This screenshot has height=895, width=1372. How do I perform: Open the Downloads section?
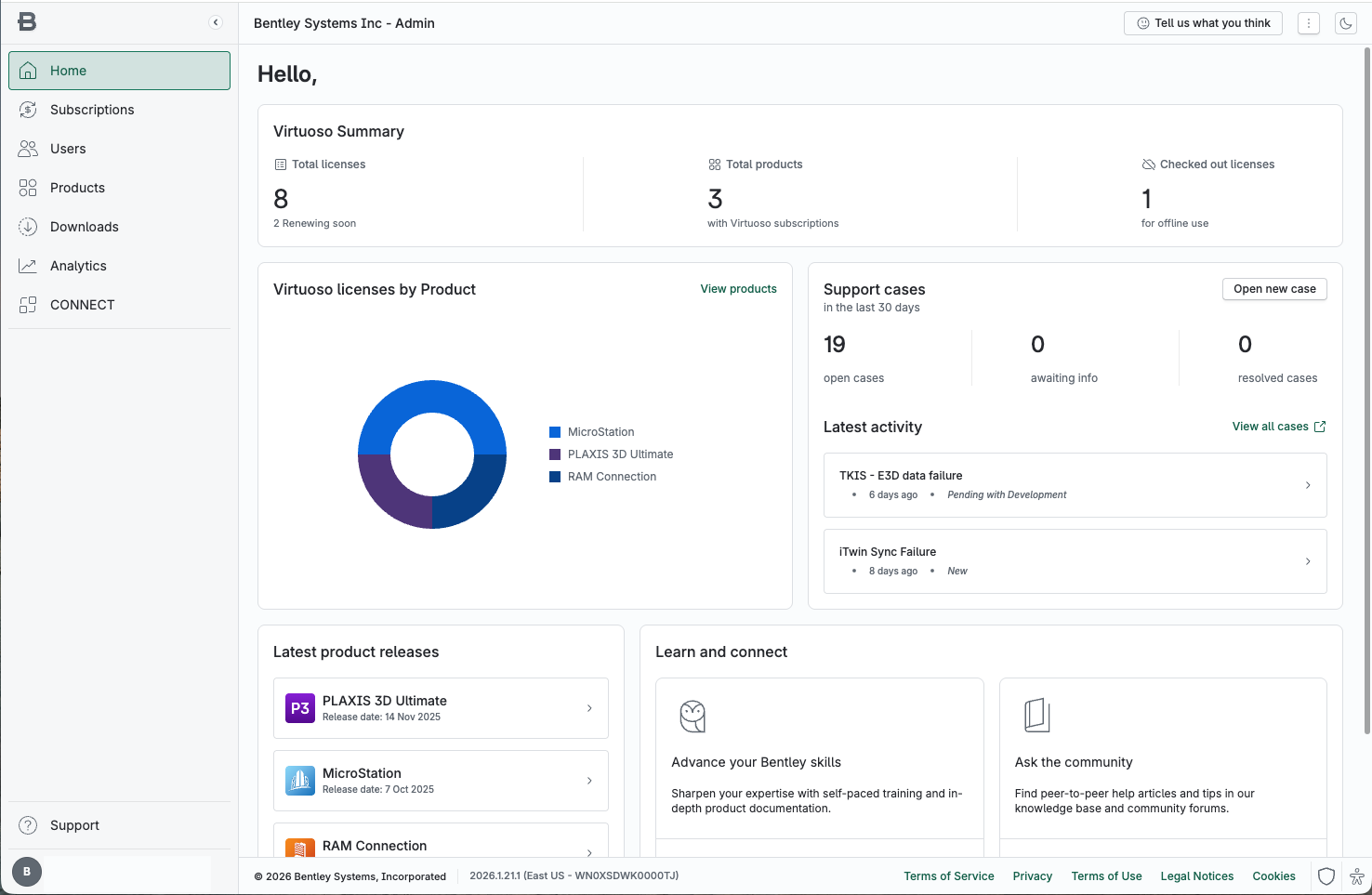click(119, 227)
